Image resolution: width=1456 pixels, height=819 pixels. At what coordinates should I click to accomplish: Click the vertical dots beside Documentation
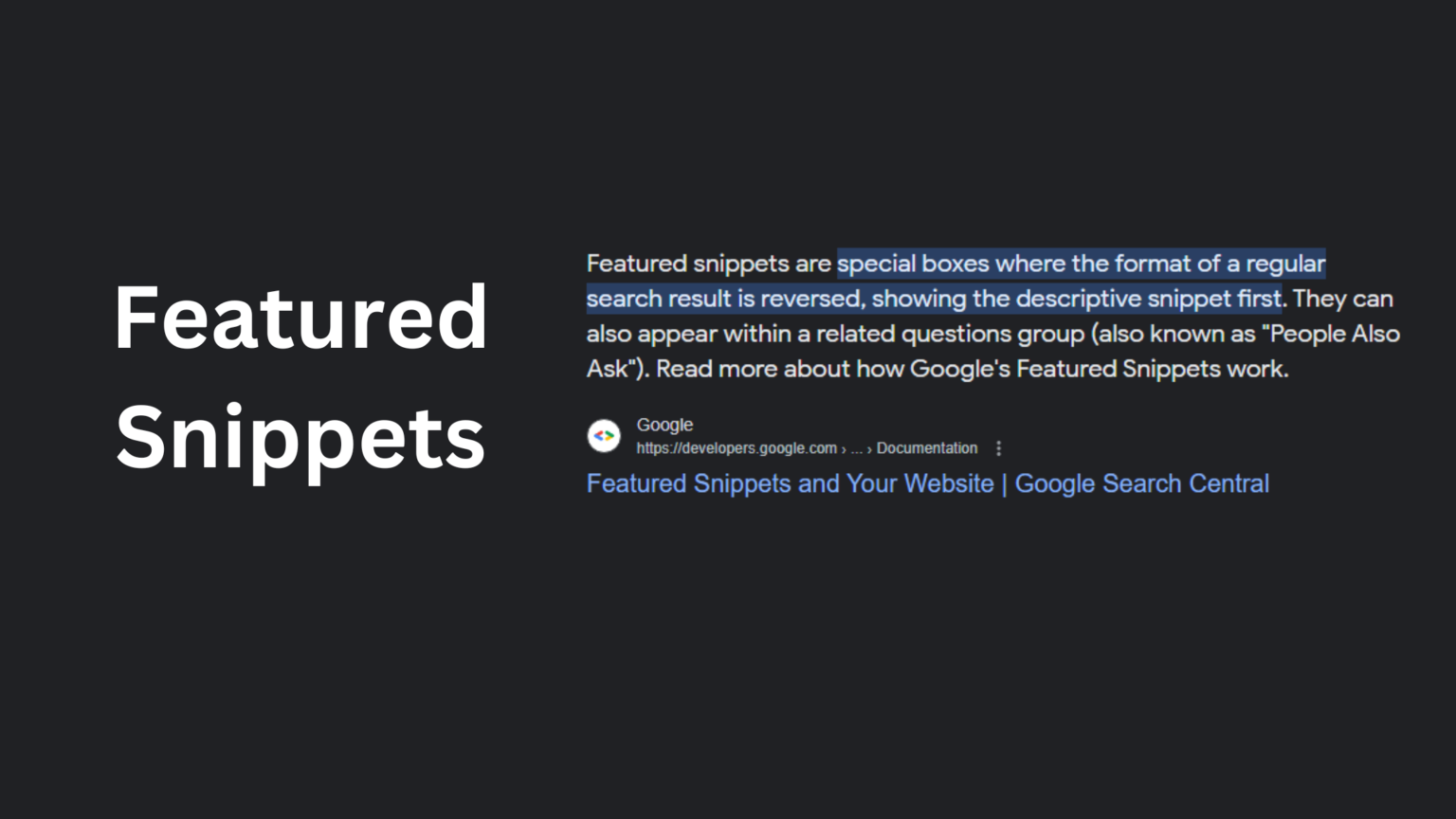pos(998,447)
